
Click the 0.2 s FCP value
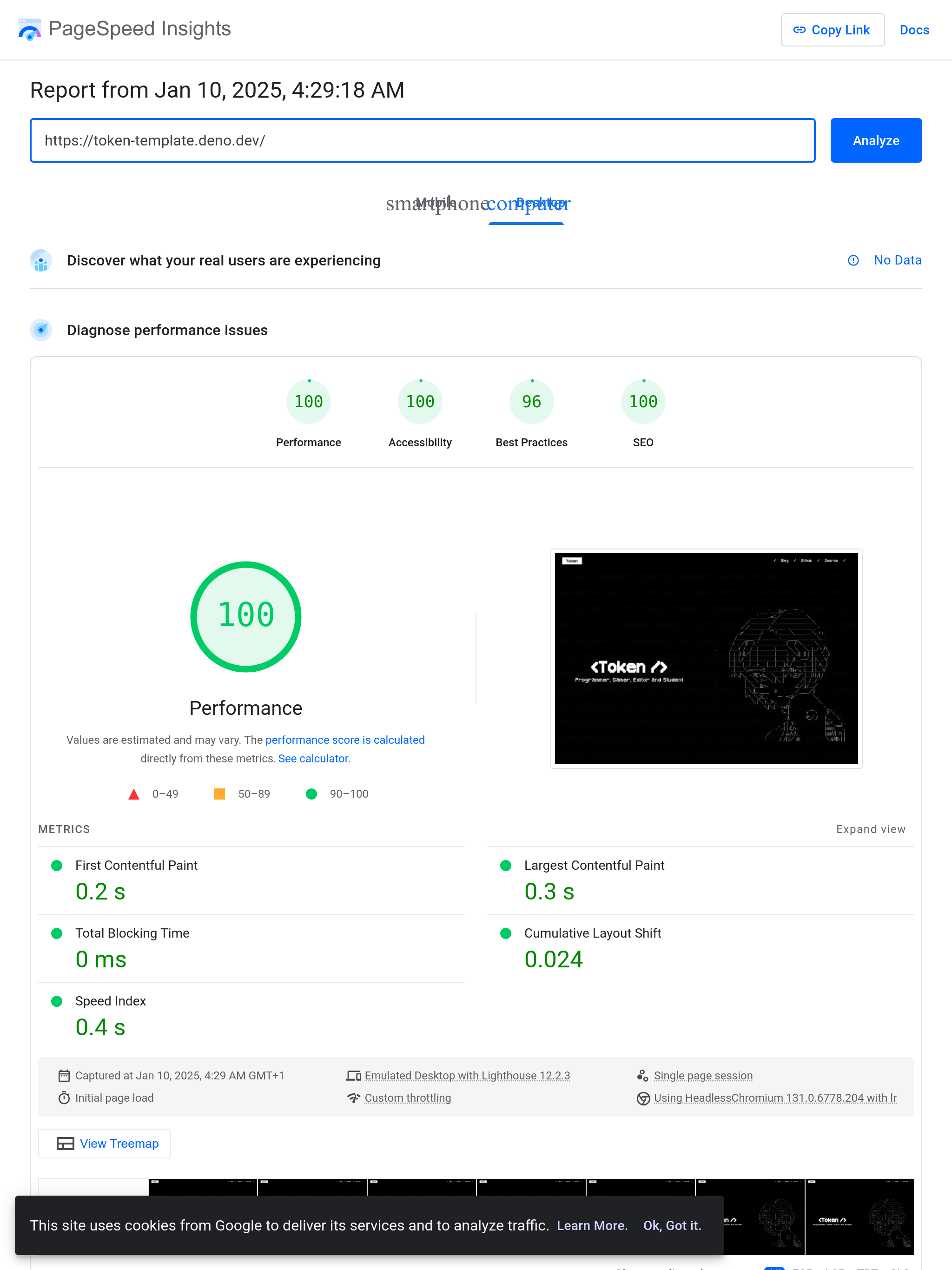[100, 892]
